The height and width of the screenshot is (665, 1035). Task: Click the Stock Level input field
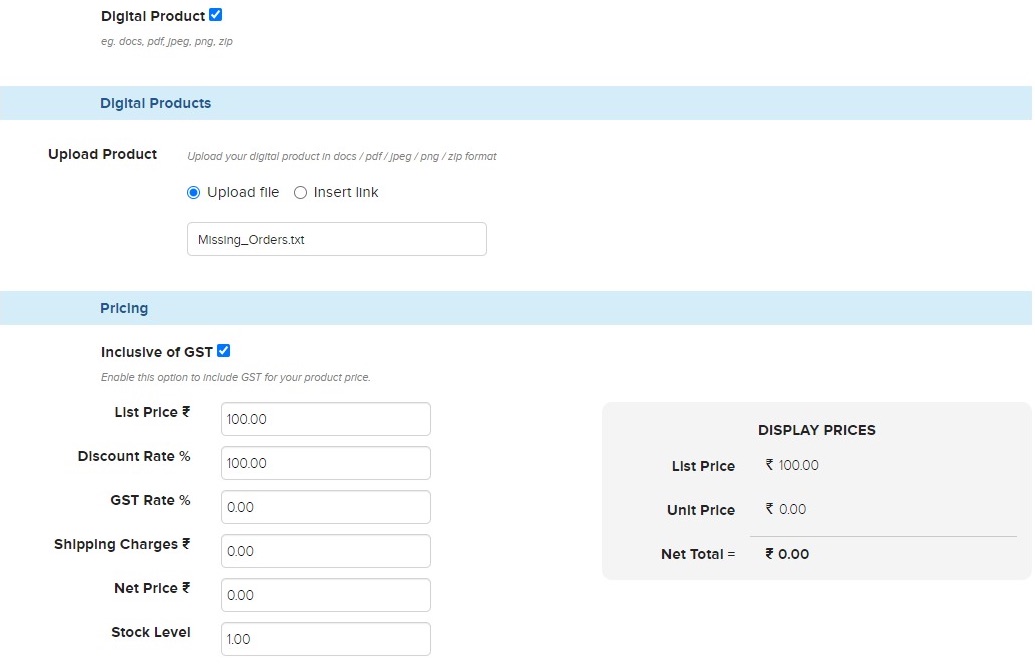pyautogui.click(x=325, y=639)
